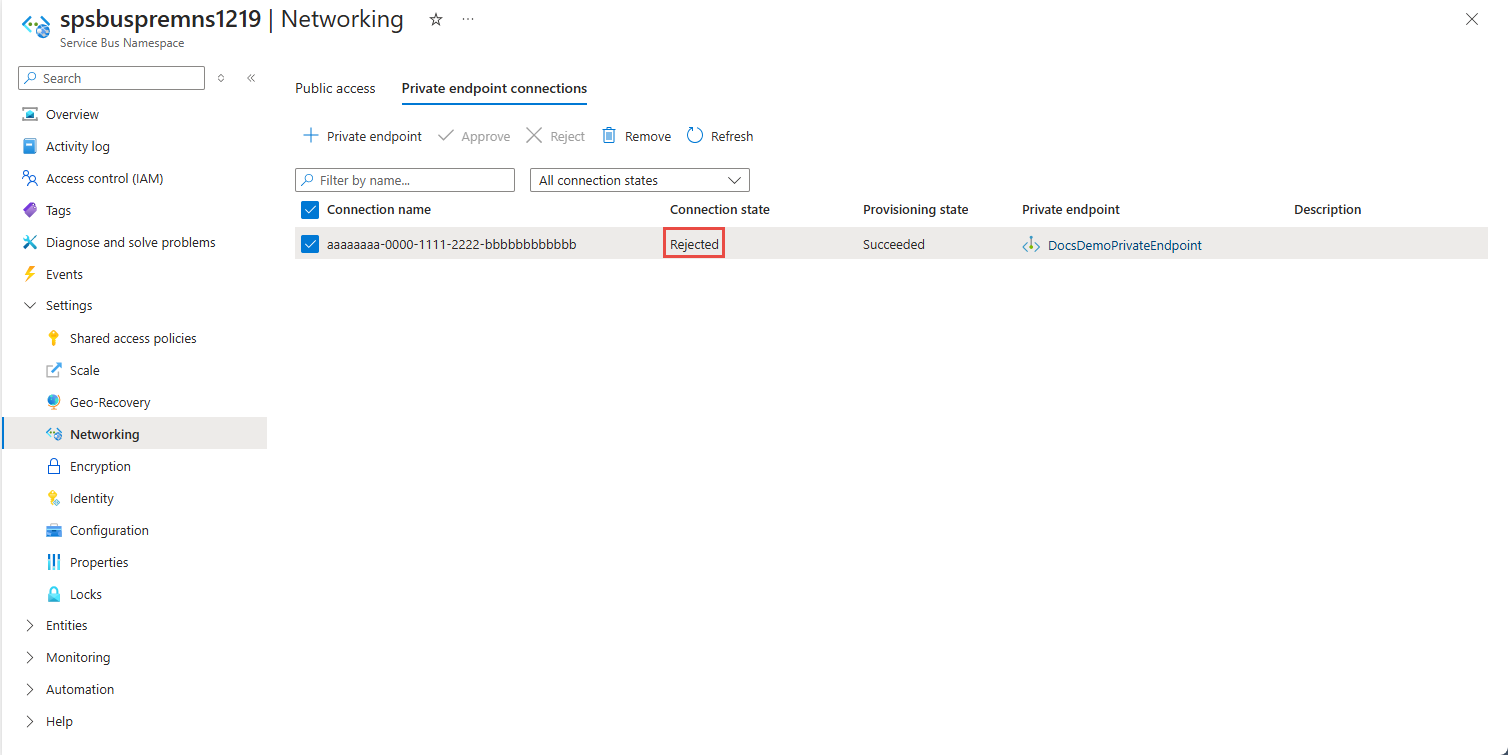
Task: Click the private endpoint icon beside DocsDemoPrivateEndpoint
Action: tap(1031, 245)
